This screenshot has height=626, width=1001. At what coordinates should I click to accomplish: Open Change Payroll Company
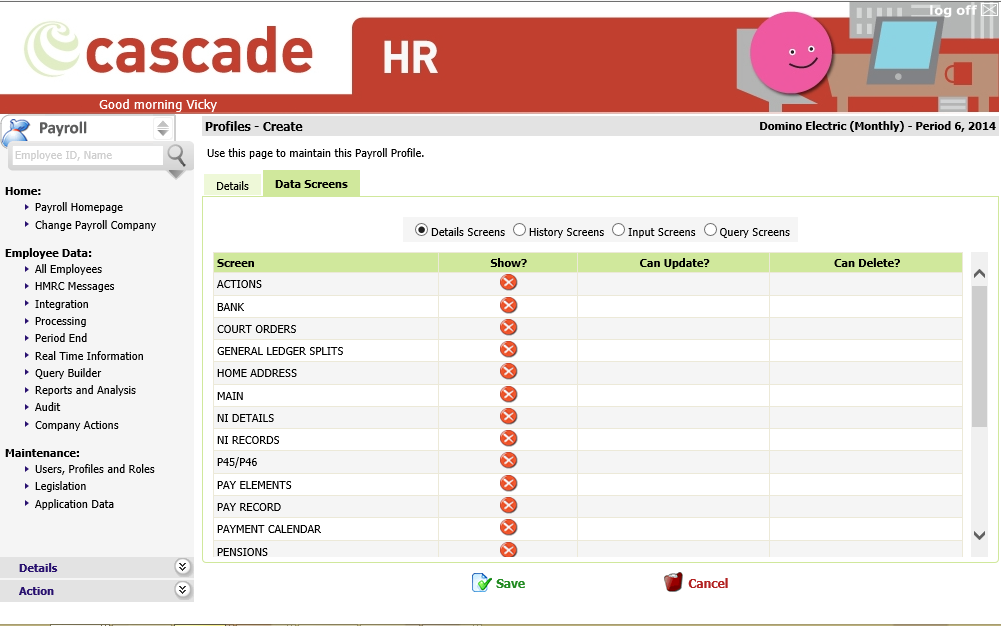pyautogui.click(x=95, y=225)
